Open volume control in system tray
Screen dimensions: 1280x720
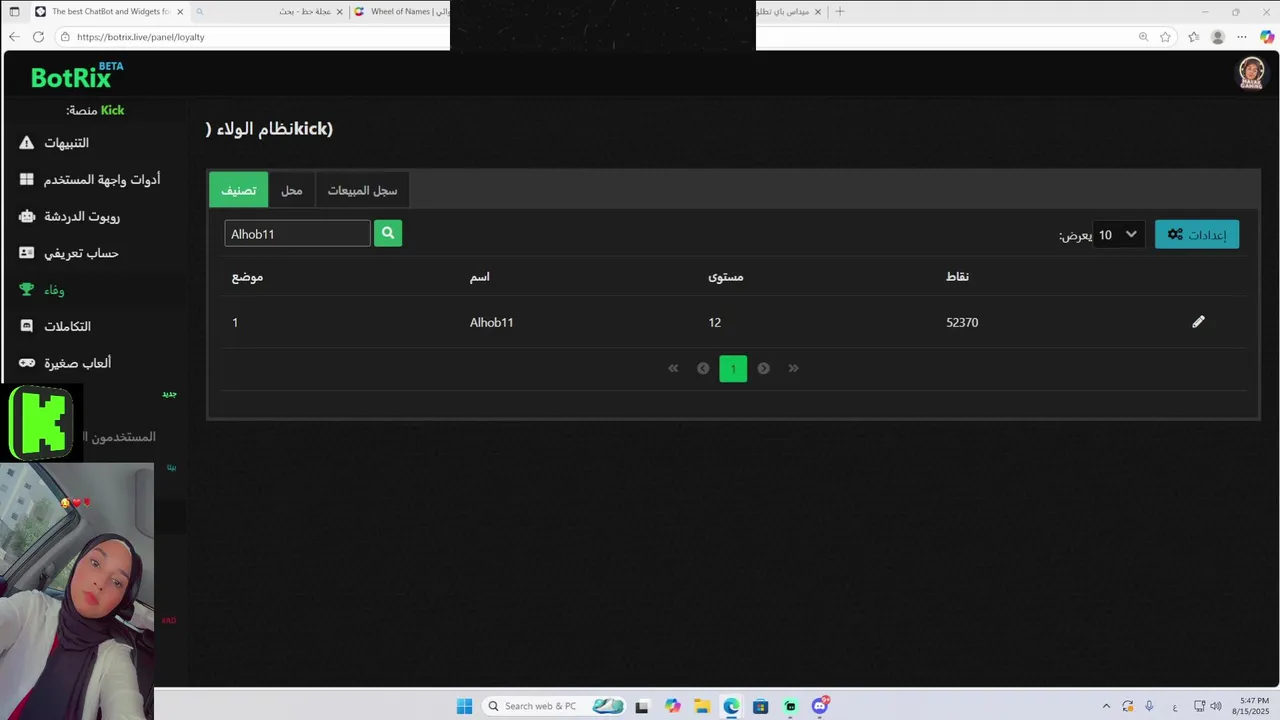click(1216, 706)
